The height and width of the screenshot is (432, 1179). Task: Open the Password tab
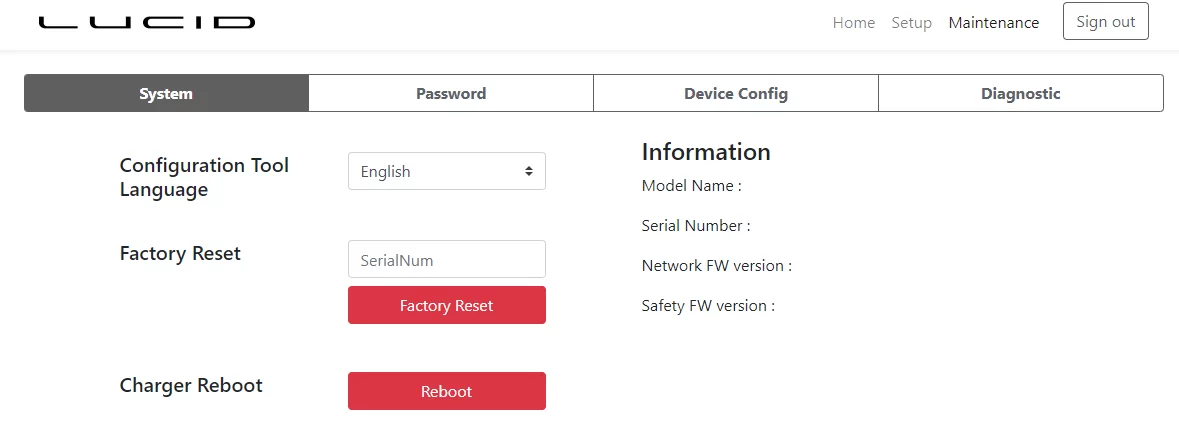pyautogui.click(x=451, y=93)
